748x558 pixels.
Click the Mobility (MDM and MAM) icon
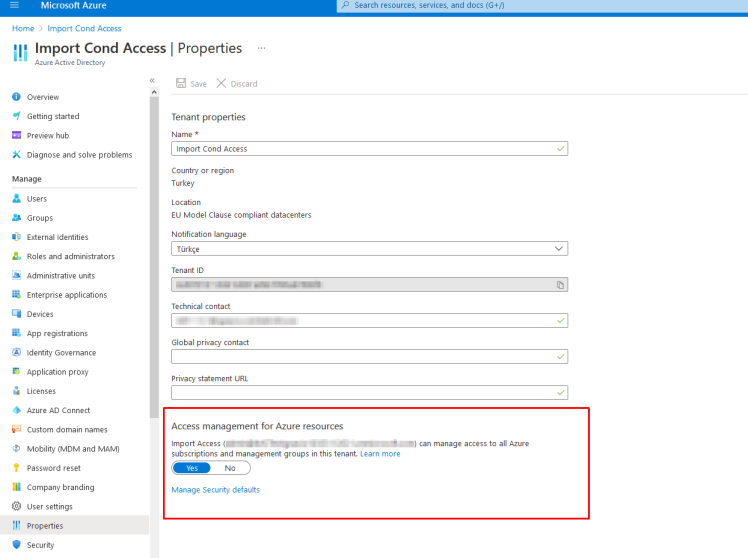[16, 448]
